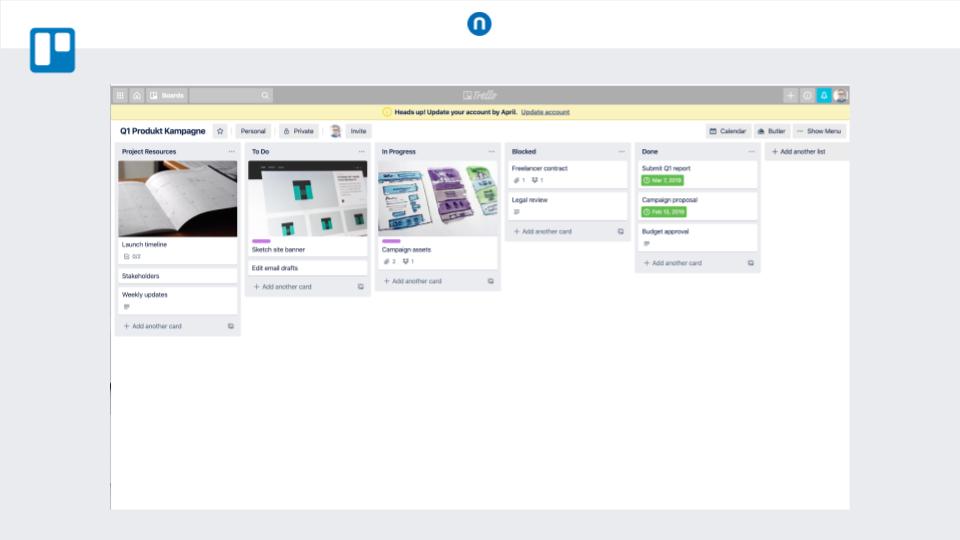Open the Boards menu in header
The height and width of the screenshot is (540, 960).
tap(167, 96)
